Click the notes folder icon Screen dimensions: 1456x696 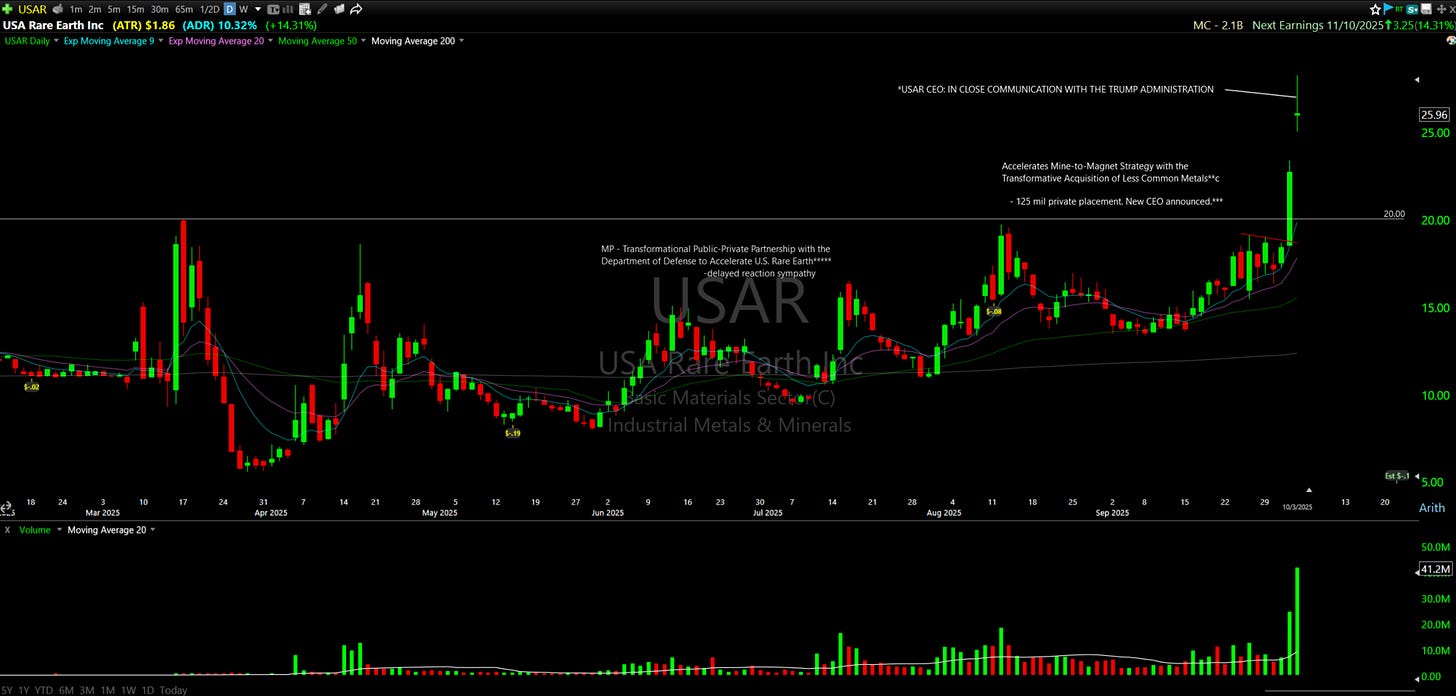pos(339,9)
